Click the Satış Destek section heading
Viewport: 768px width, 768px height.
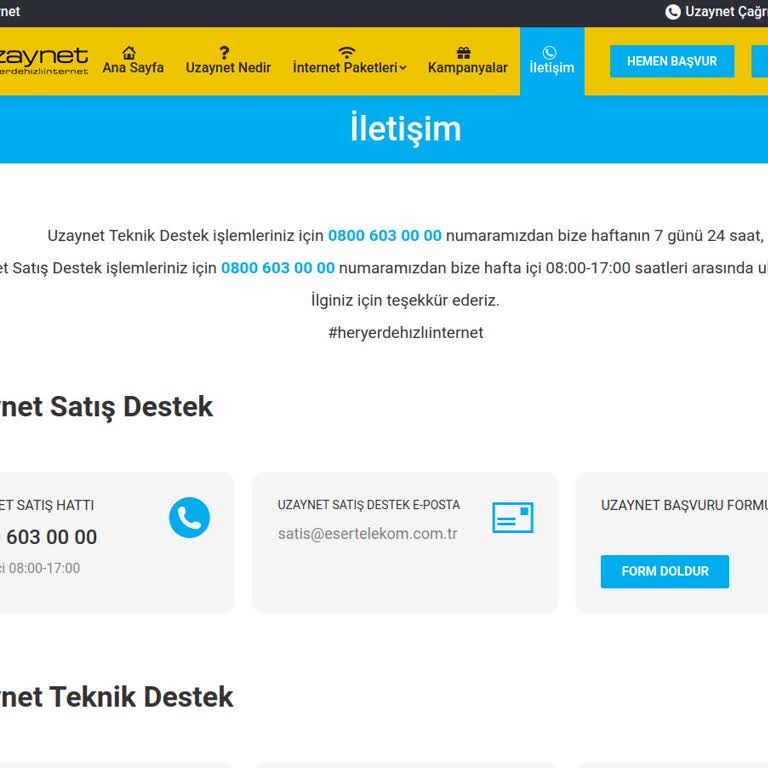pyautogui.click(x=106, y=407)
